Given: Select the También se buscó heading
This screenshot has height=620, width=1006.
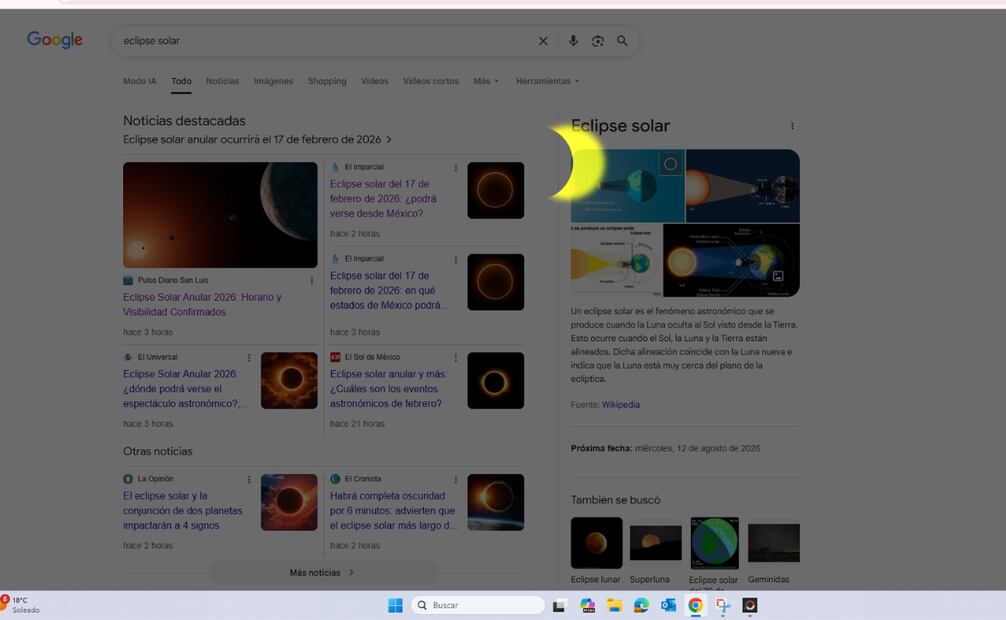Looking at the screenshot, I should [615, 500].
